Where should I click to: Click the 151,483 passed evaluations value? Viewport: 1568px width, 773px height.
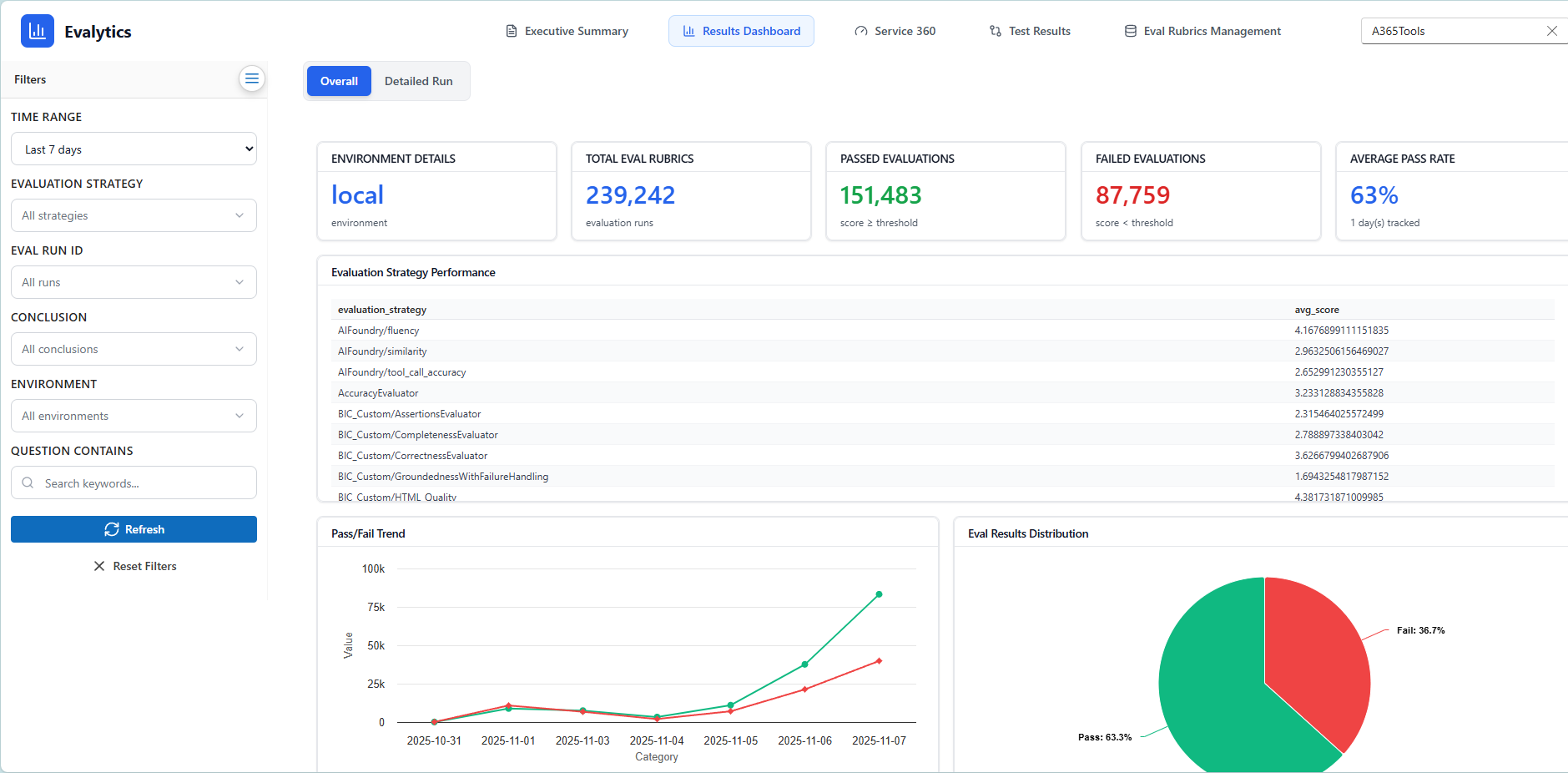(x=880, y=195)
